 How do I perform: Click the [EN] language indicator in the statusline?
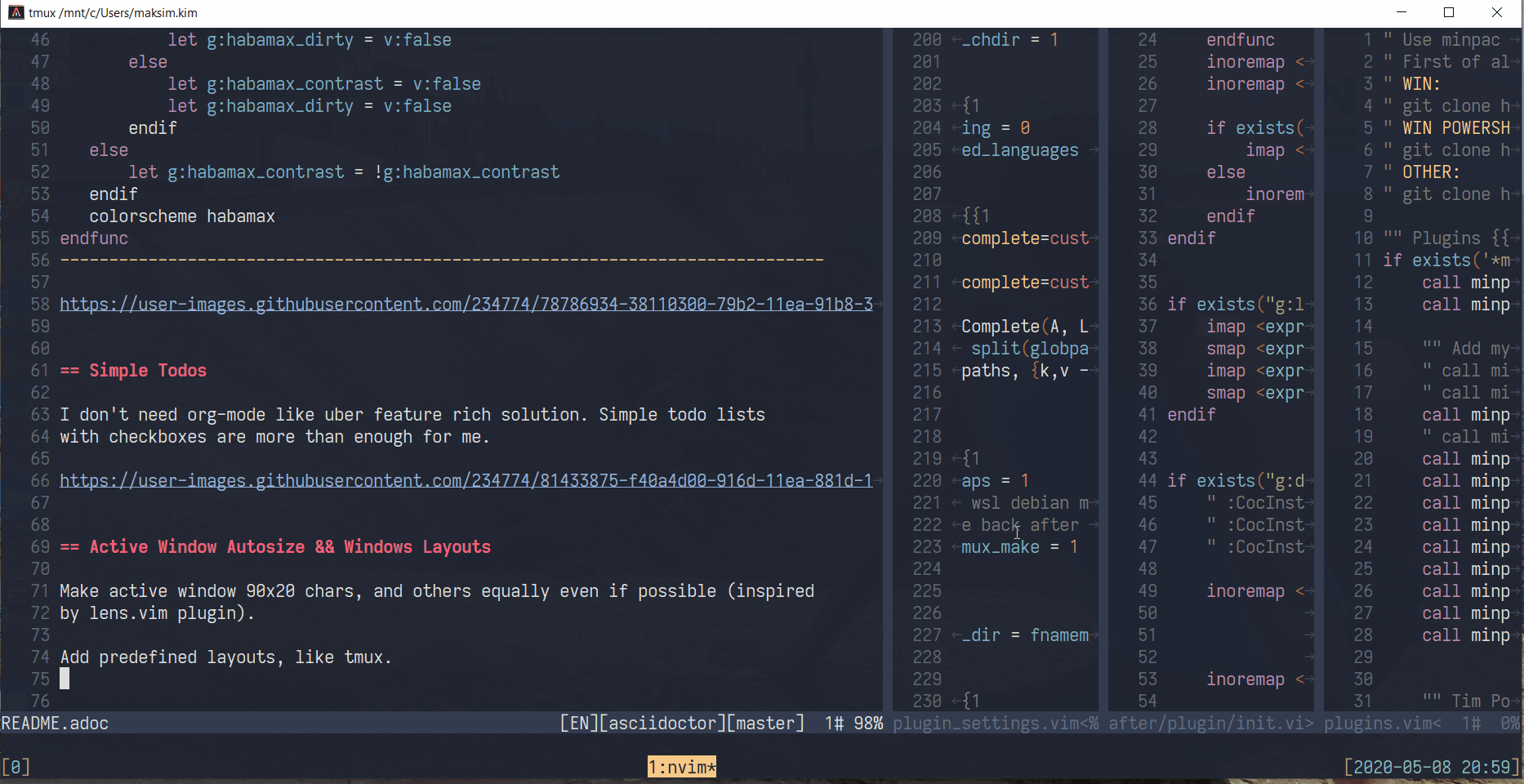coord(581,723)
